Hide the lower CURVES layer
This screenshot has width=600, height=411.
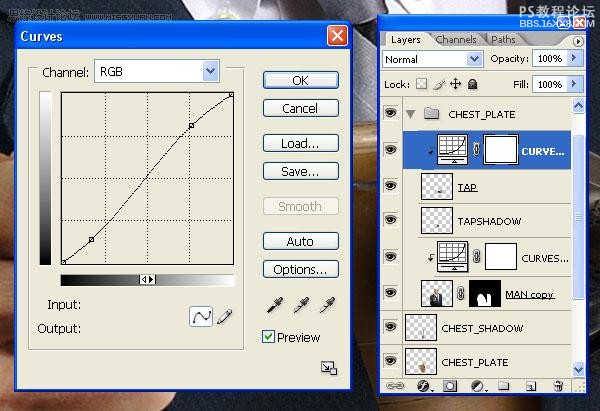pyautogui.click(x=391, y=256)
